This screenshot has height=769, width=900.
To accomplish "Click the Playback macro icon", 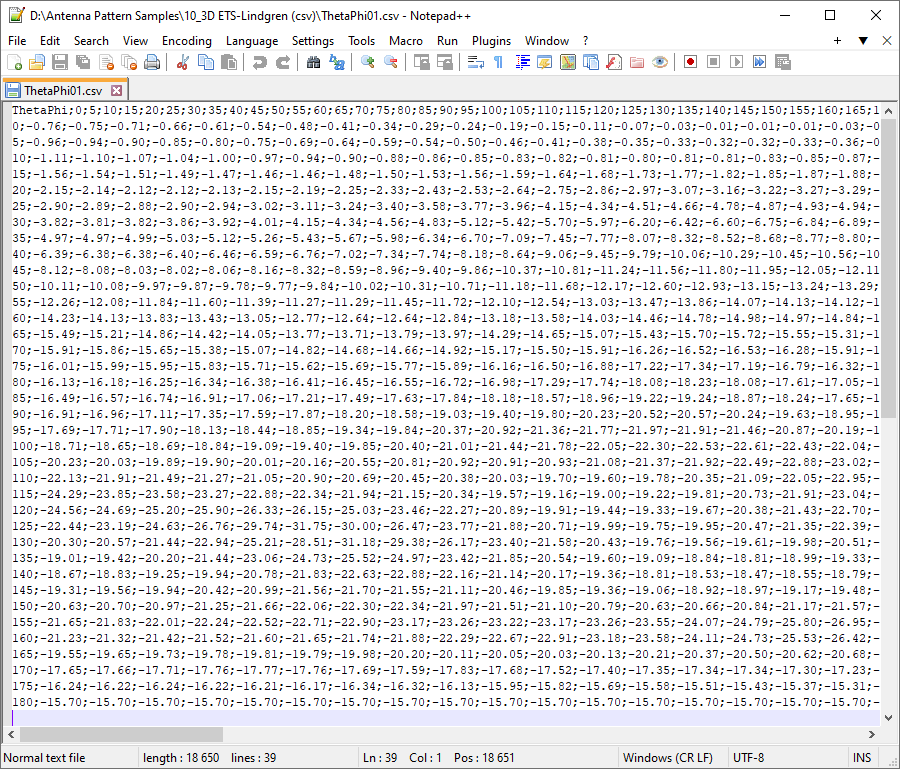I will tap(736, 62).
